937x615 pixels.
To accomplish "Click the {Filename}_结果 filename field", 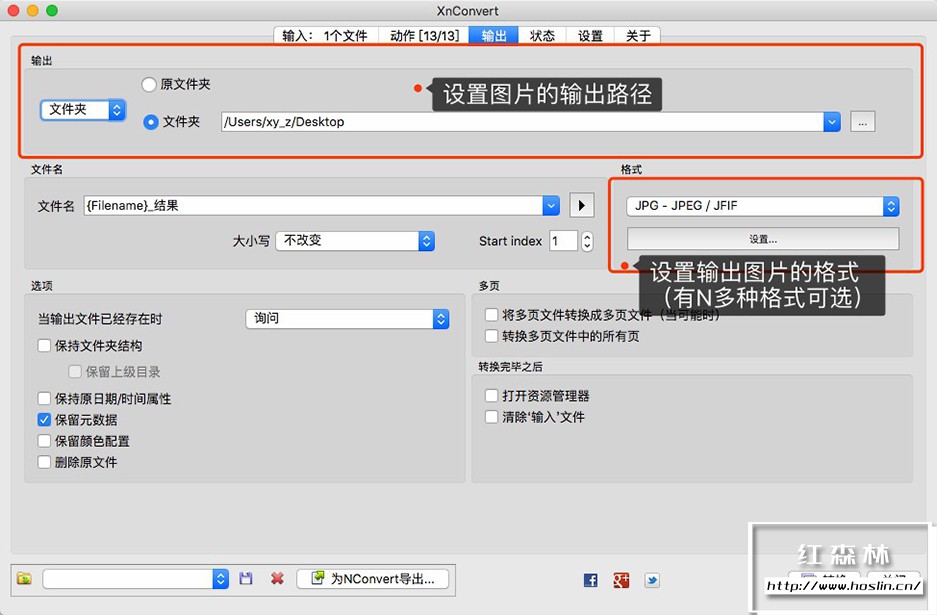I will click(313, 206).
